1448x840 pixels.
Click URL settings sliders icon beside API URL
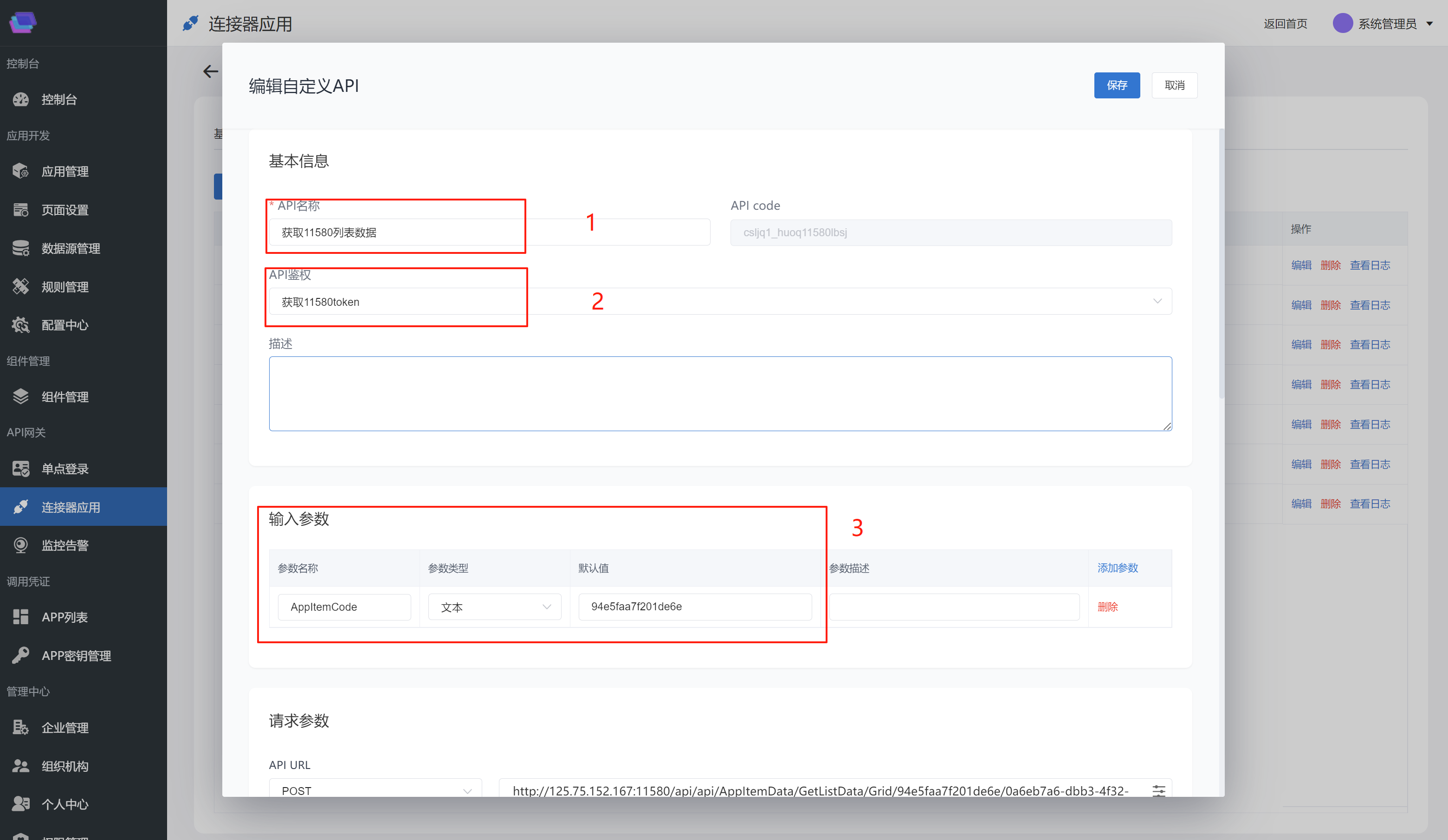pos(1158,791)
